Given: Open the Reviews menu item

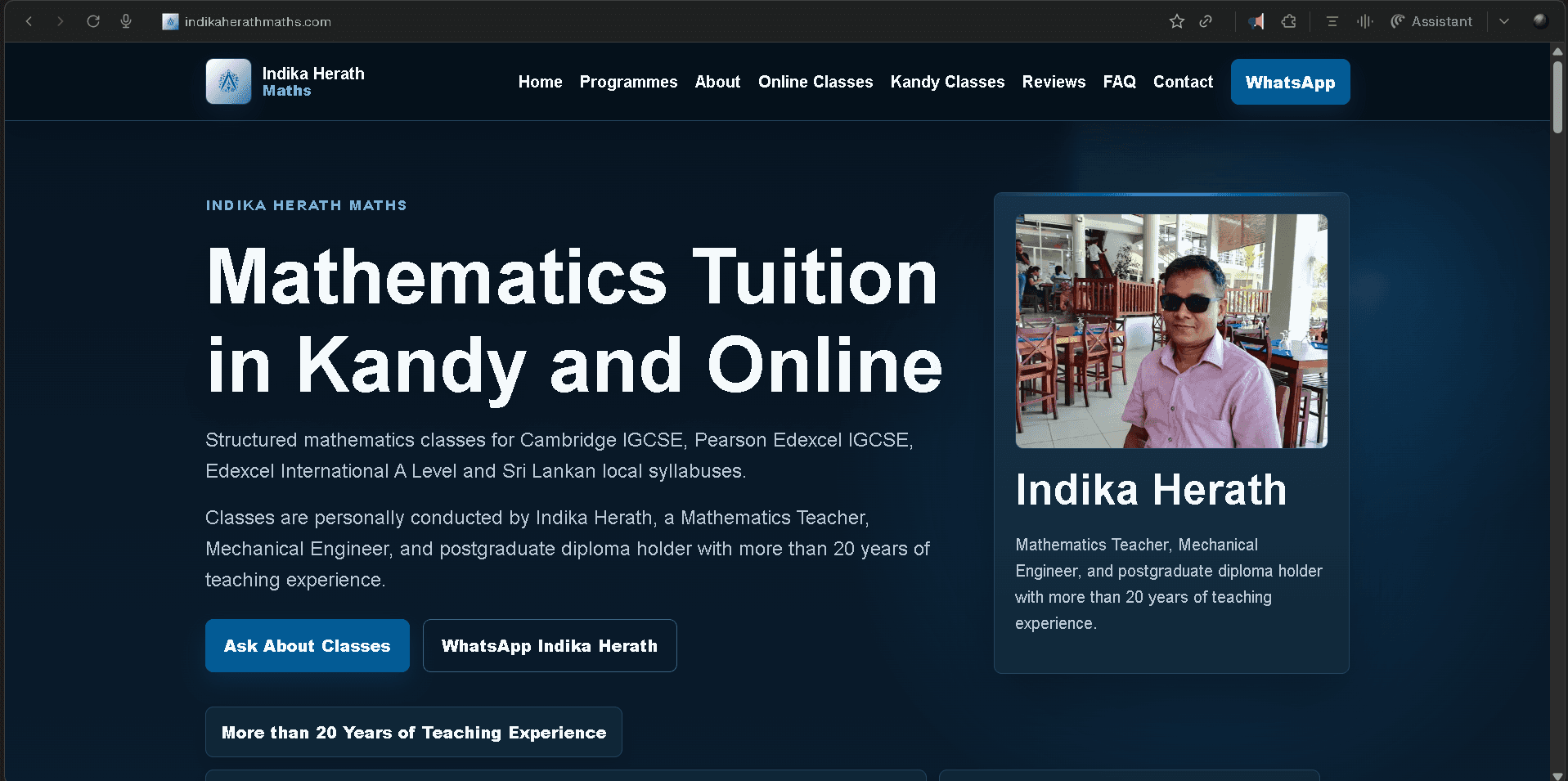Looking at the screenshot, I should click(1054, 82).
